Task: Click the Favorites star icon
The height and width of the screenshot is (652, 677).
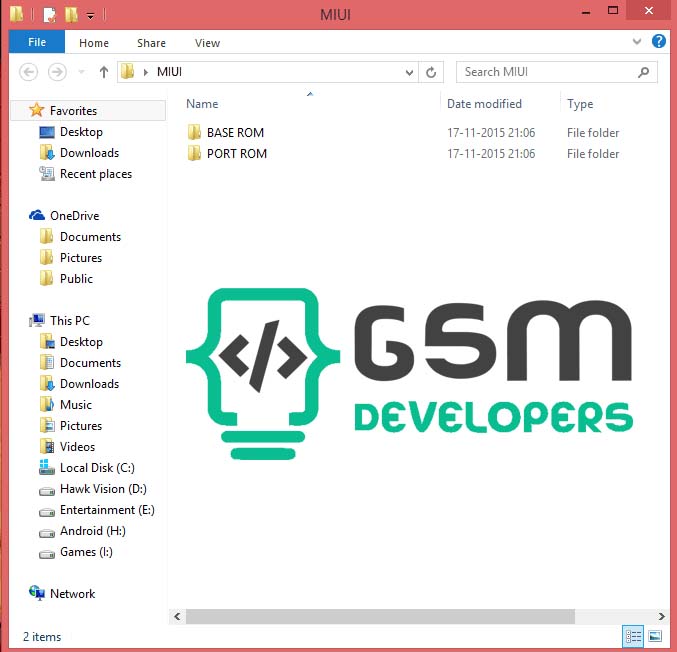Action: pos(37,110)
